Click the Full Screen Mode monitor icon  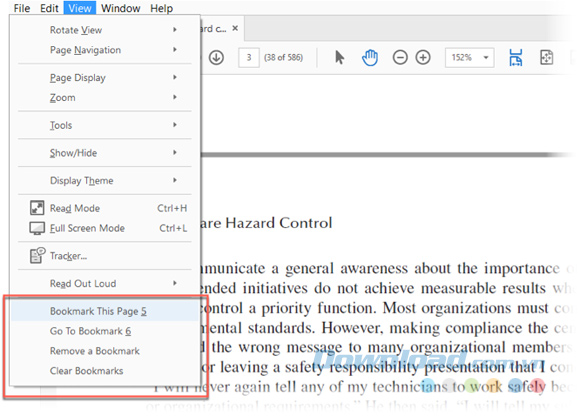(37, 228)
